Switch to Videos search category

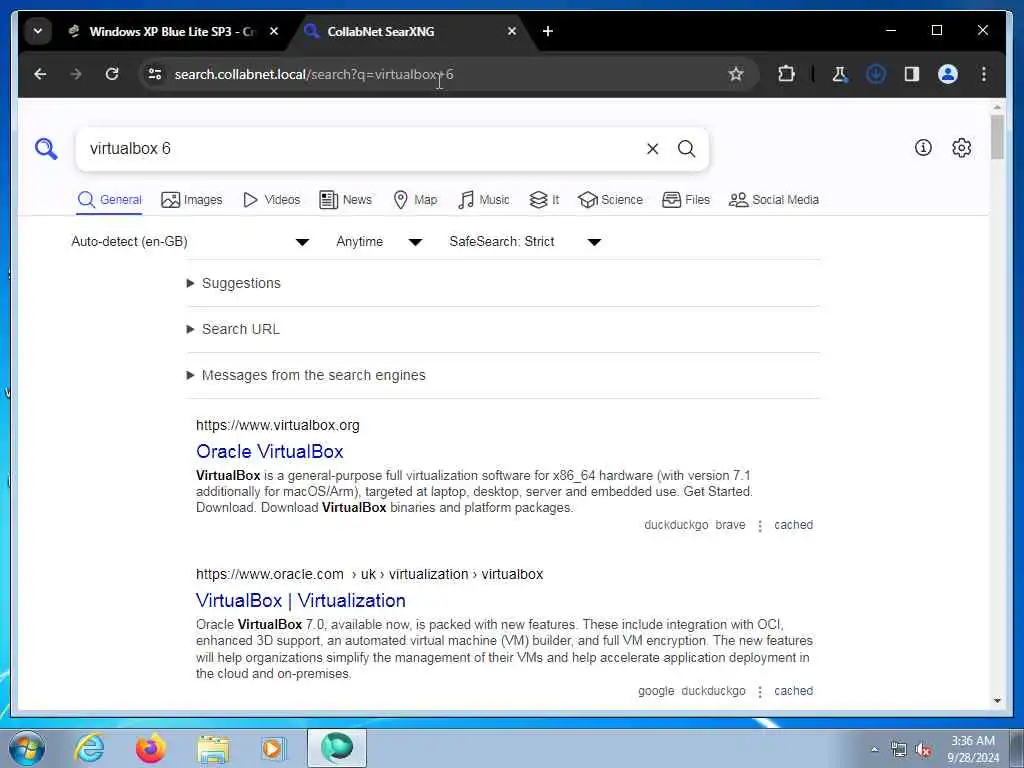tap(271, 200)
